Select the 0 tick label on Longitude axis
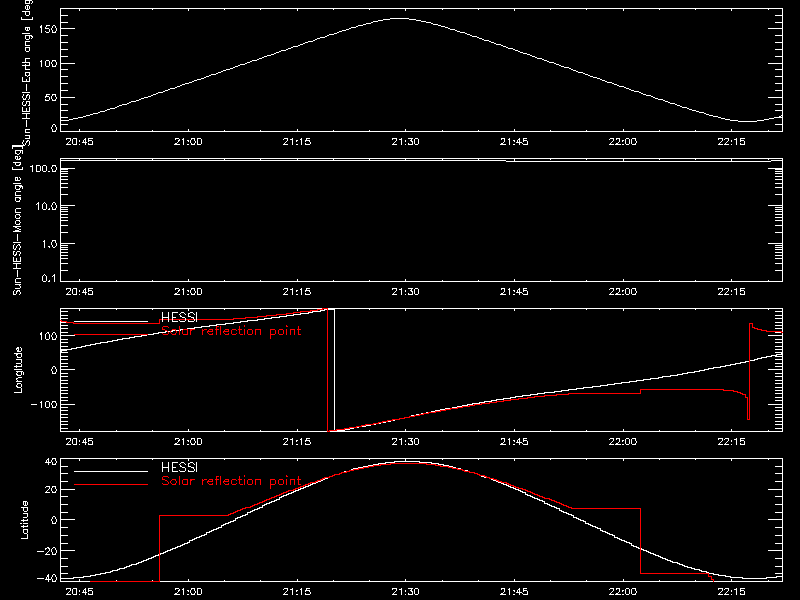The width and height of the screenshot is (800, 600). click(54, 370)
